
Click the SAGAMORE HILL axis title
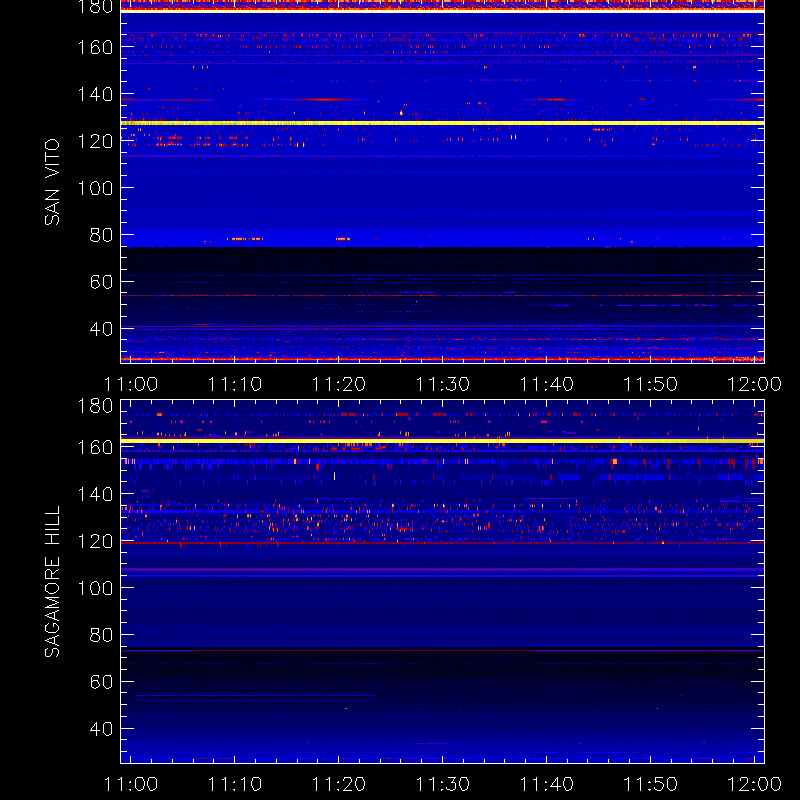point(52,582)
